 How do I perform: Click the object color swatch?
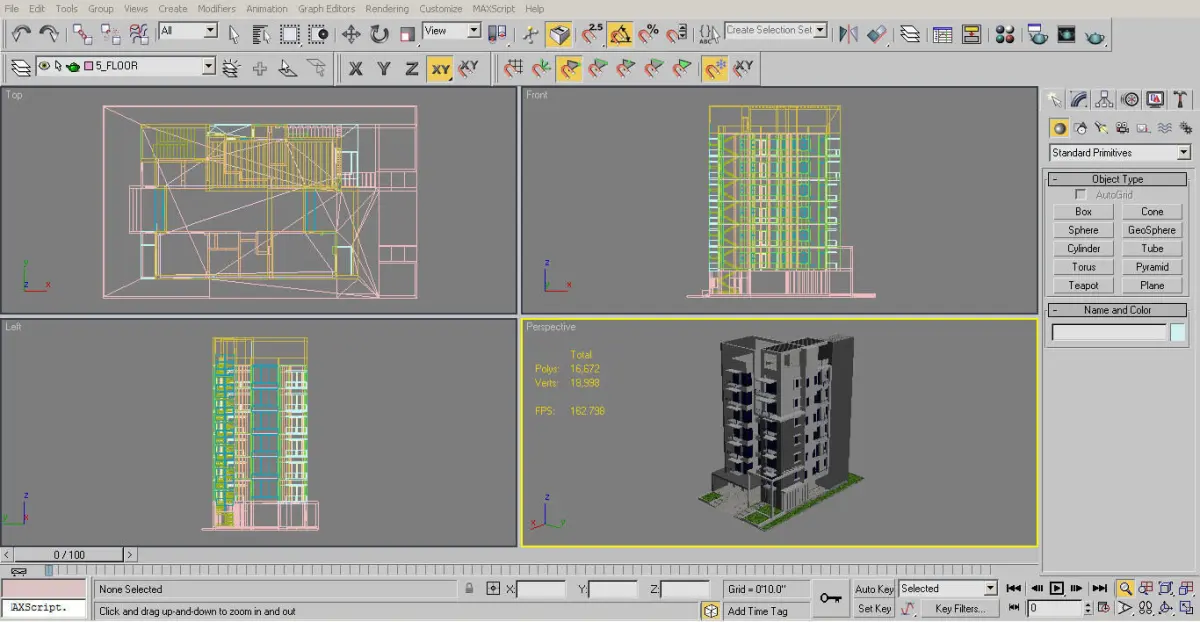[x=1178, y=333]
